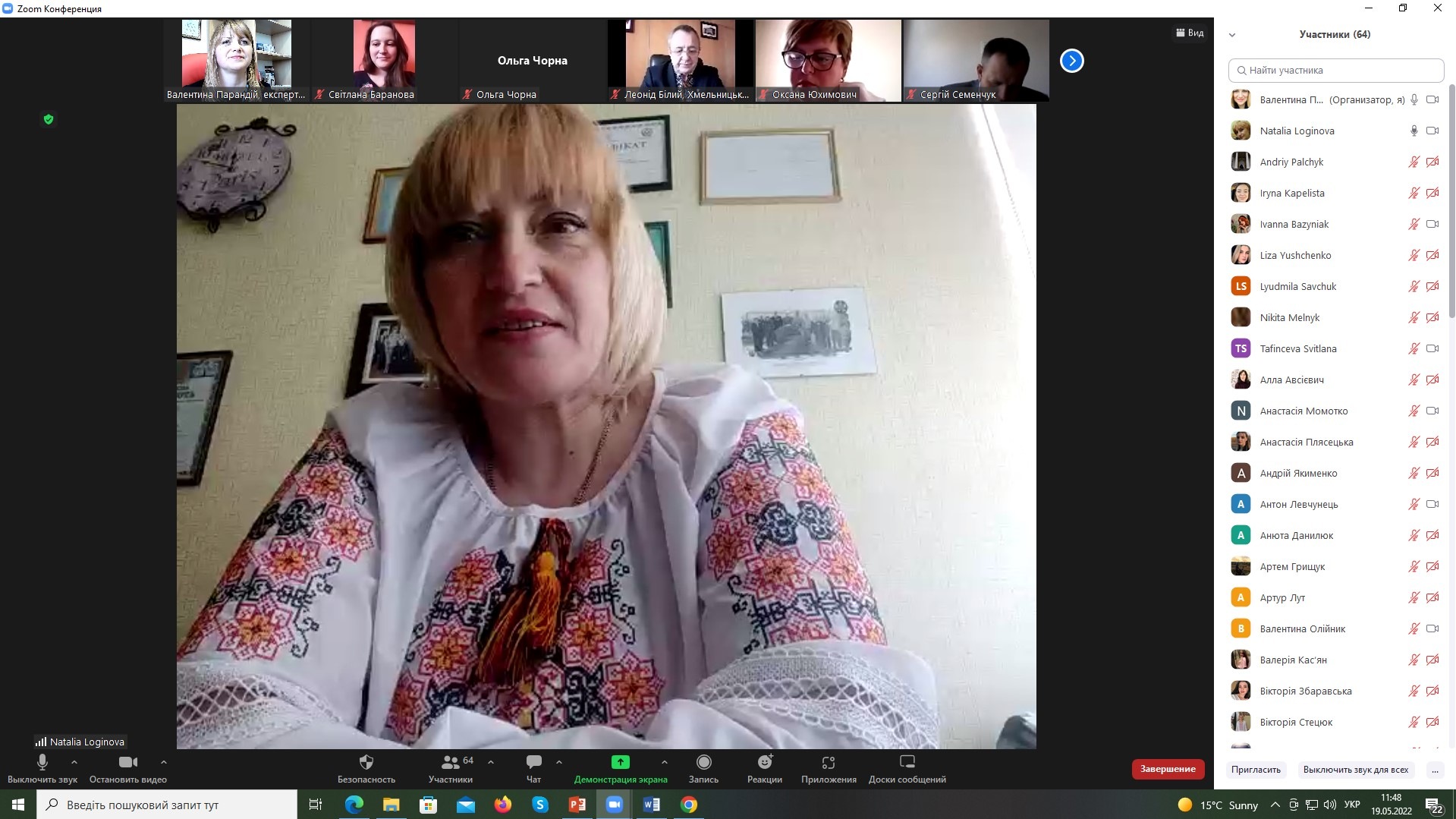Click Алла Авсієвич avatar in list
This screenshot has height=819, width=1456.
[1241, 380]
